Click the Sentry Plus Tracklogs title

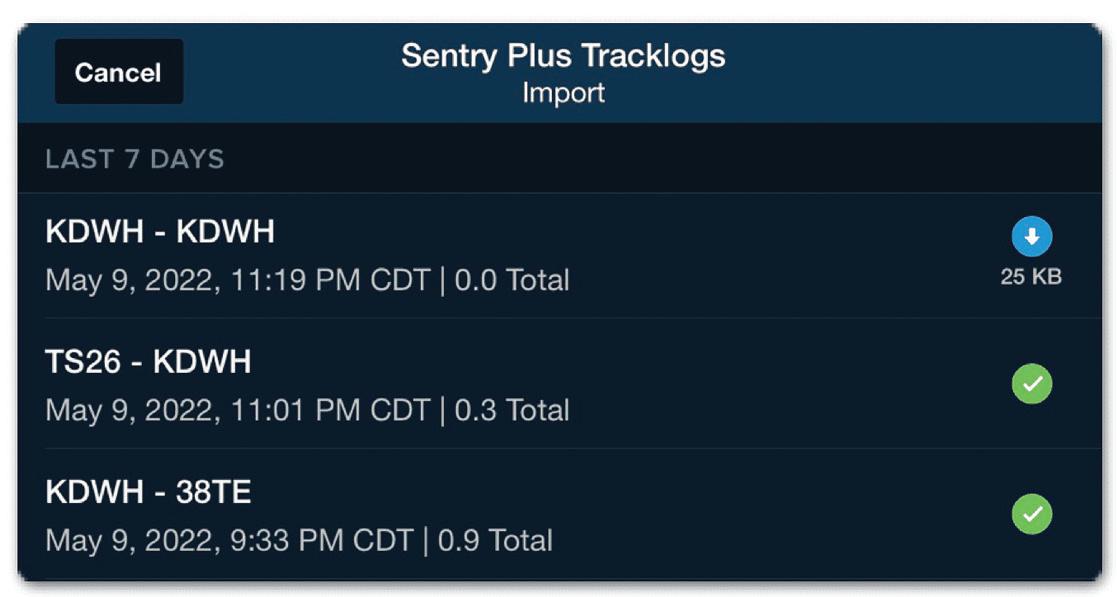coord(563,56)
